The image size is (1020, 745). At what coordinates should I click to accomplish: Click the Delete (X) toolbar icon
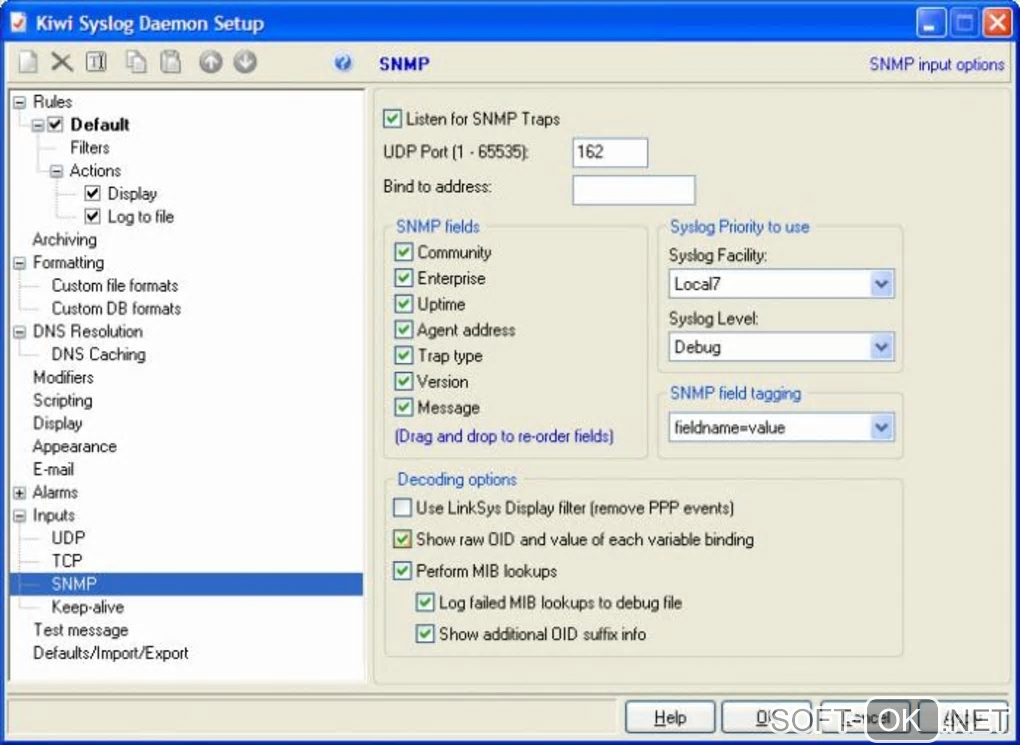(x=62, y=62)
